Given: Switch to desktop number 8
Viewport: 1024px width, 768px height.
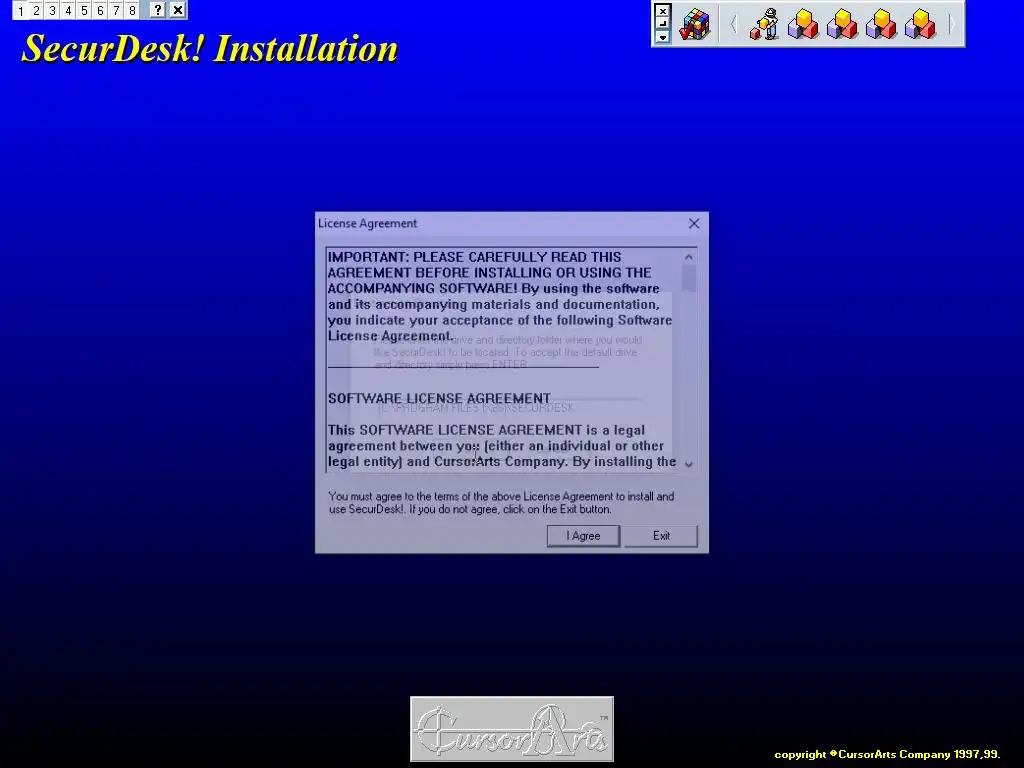Looking at the screenshot, I should click(x=132, y=10).
